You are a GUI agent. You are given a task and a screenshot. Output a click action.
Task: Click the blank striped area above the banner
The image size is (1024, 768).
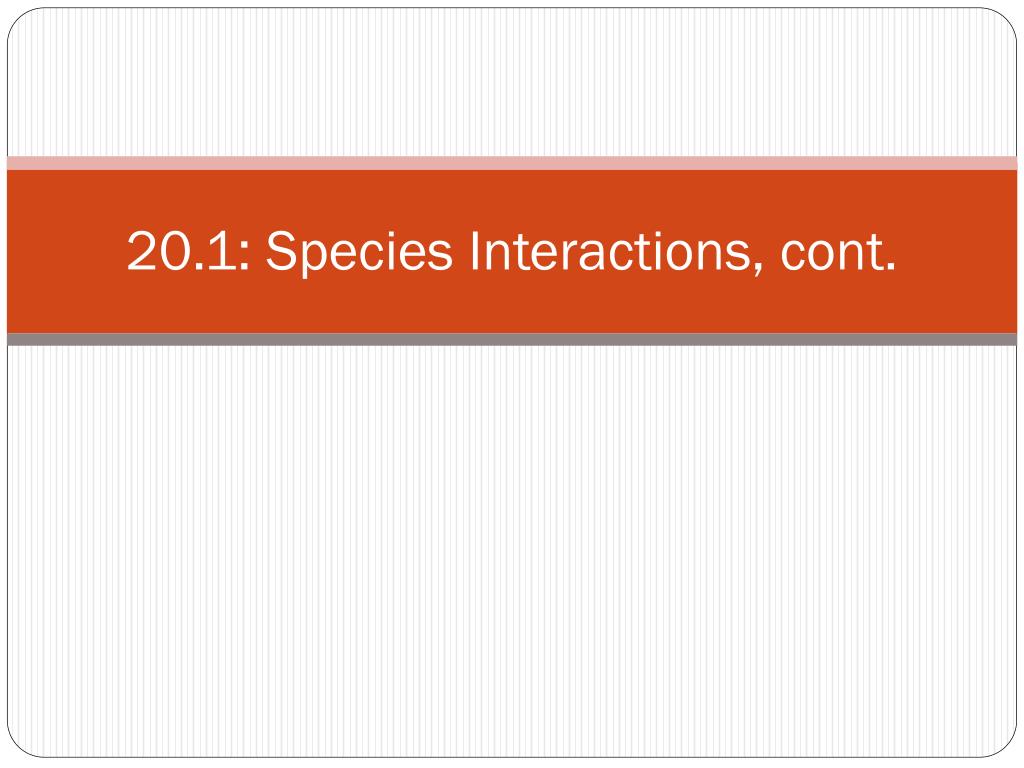(511, 82)
